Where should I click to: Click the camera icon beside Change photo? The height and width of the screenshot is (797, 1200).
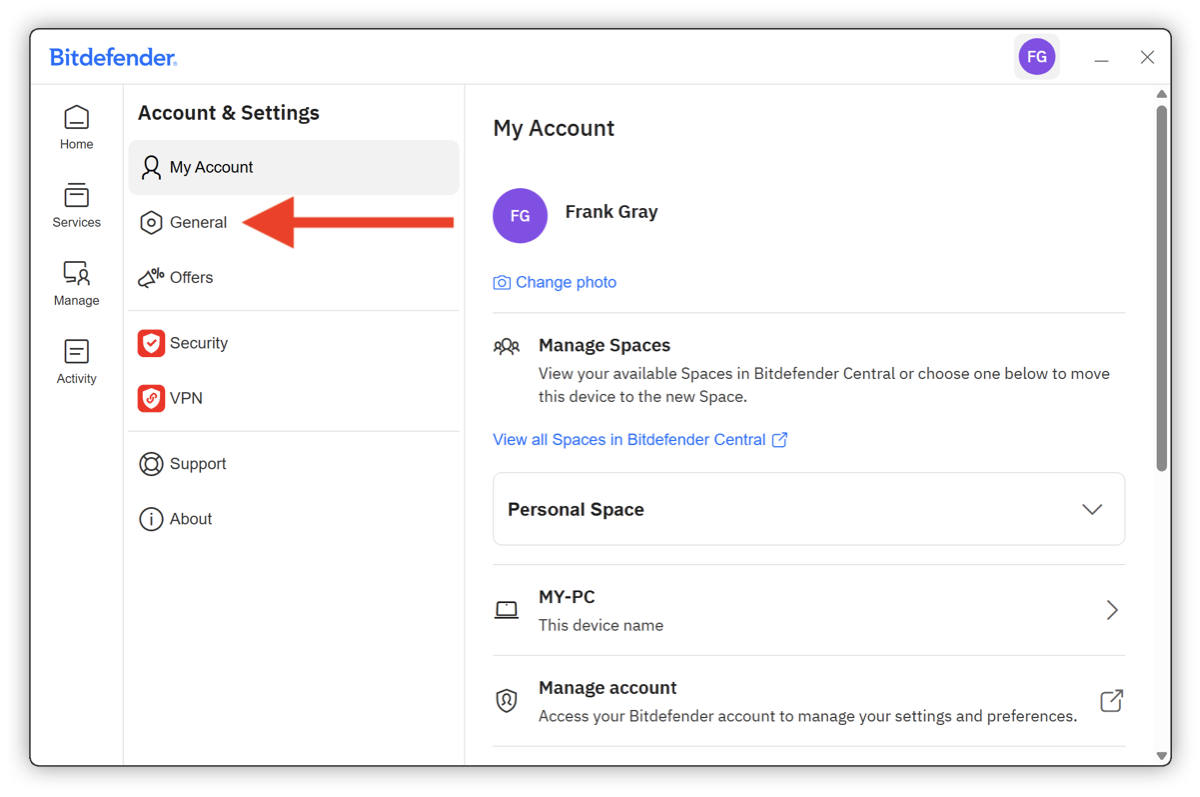click(502, 283)
